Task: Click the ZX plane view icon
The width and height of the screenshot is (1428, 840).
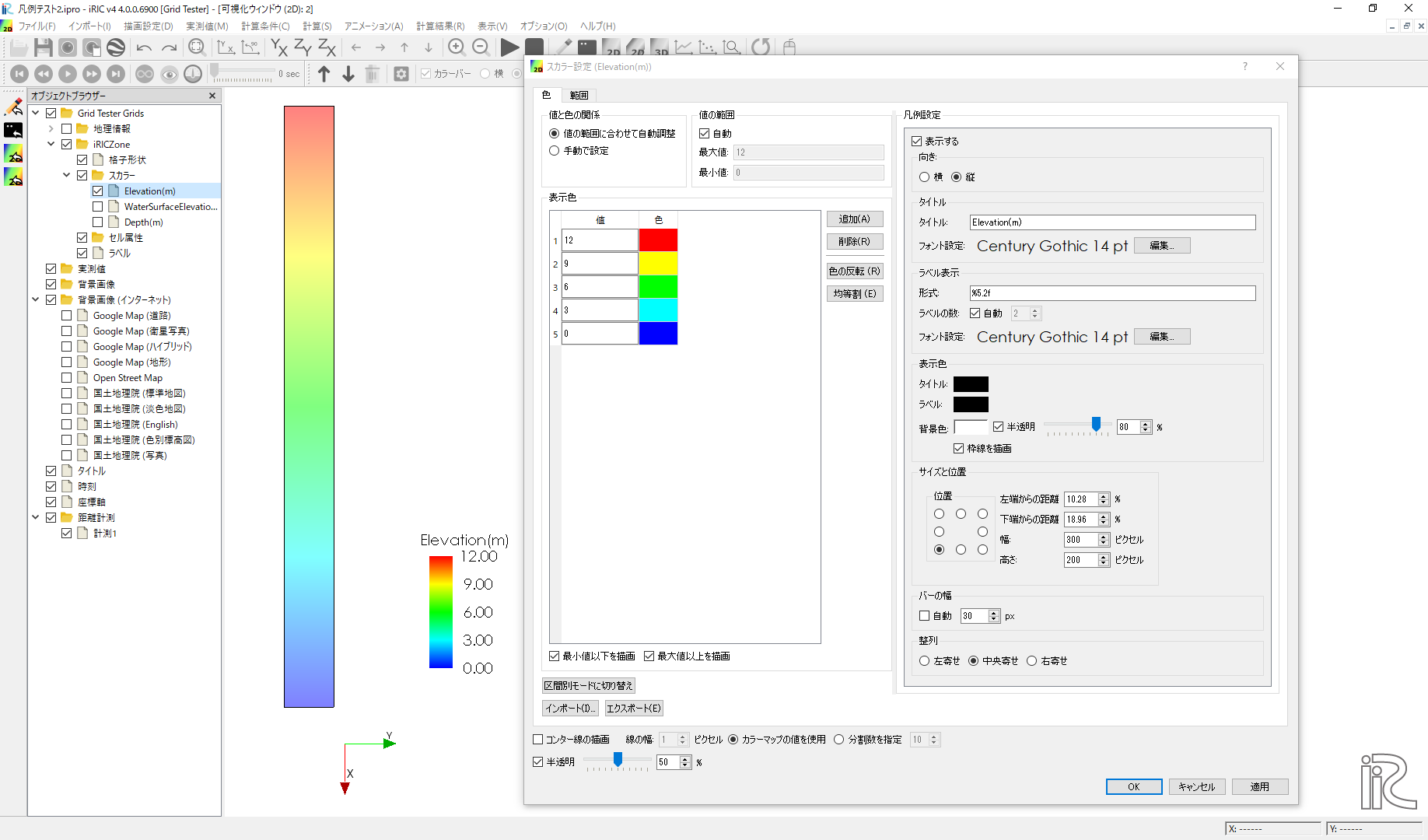Action: 327,47
